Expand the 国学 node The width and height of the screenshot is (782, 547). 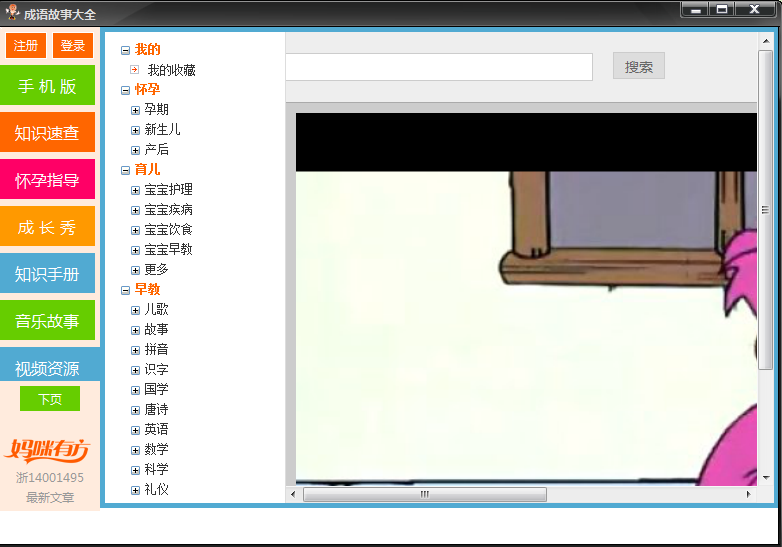coord(135,390)
